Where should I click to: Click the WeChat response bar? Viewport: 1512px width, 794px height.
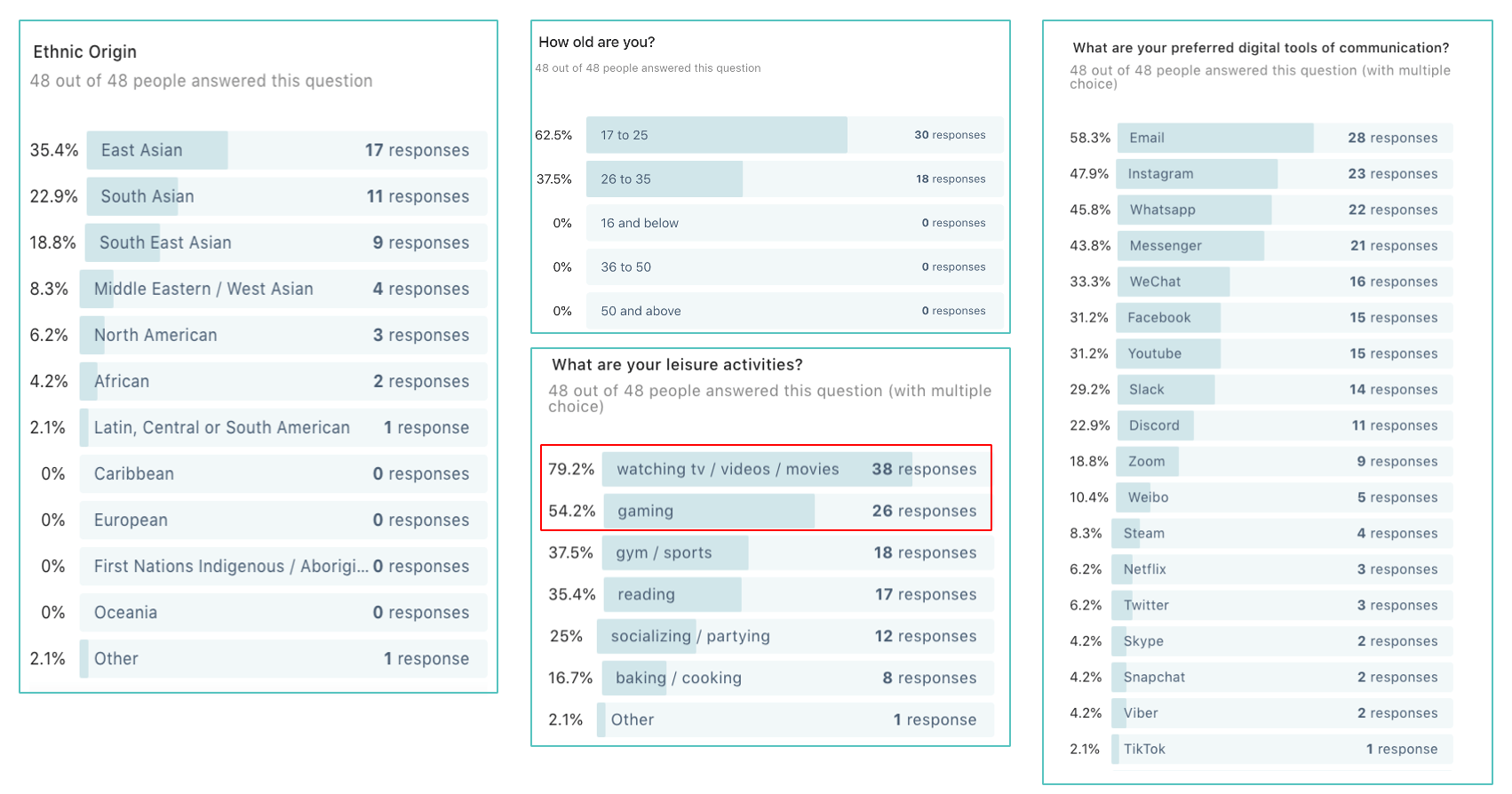[x=1285, y=282]
